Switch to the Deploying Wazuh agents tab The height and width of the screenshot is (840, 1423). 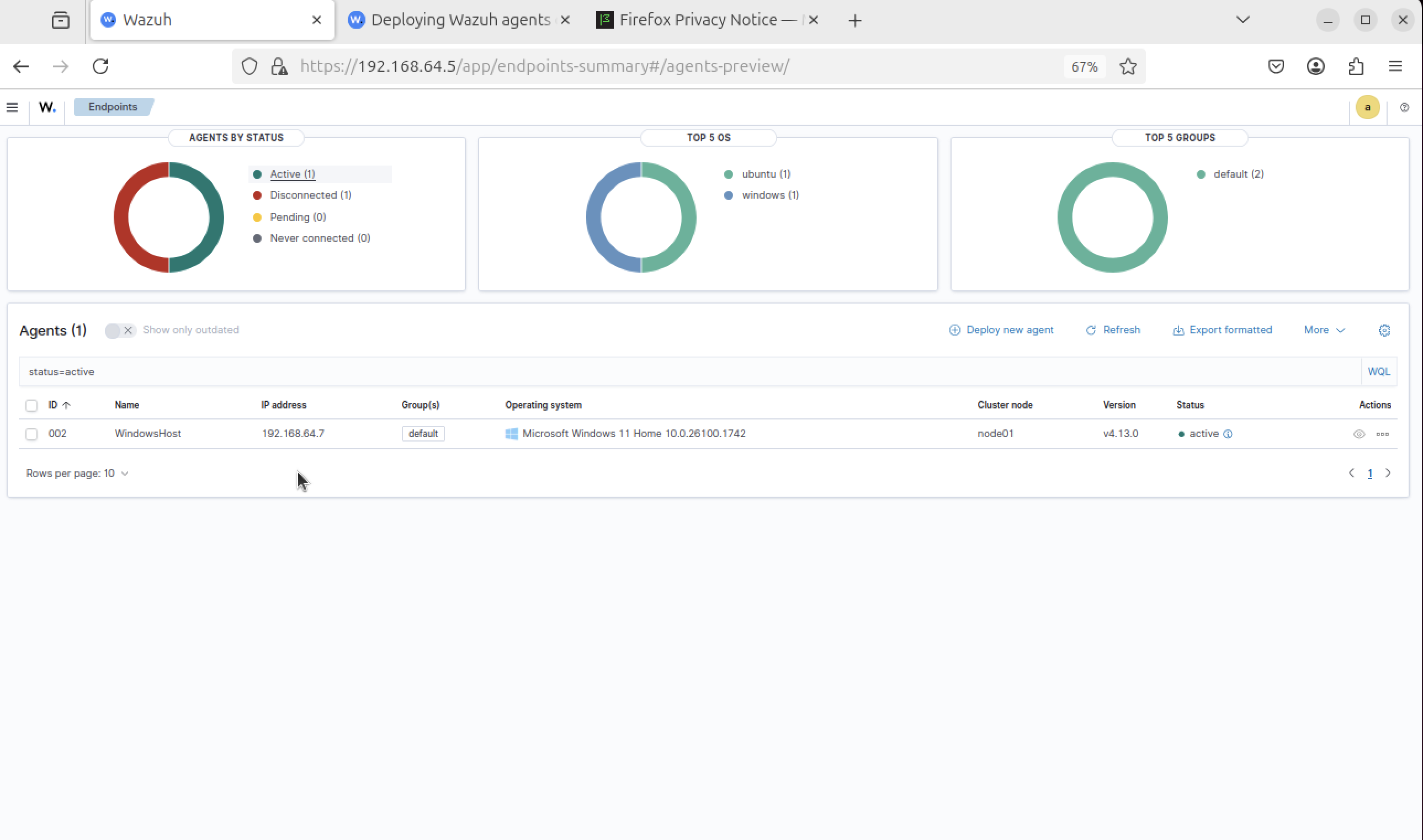pyautogui.click(x=460, y=20)
